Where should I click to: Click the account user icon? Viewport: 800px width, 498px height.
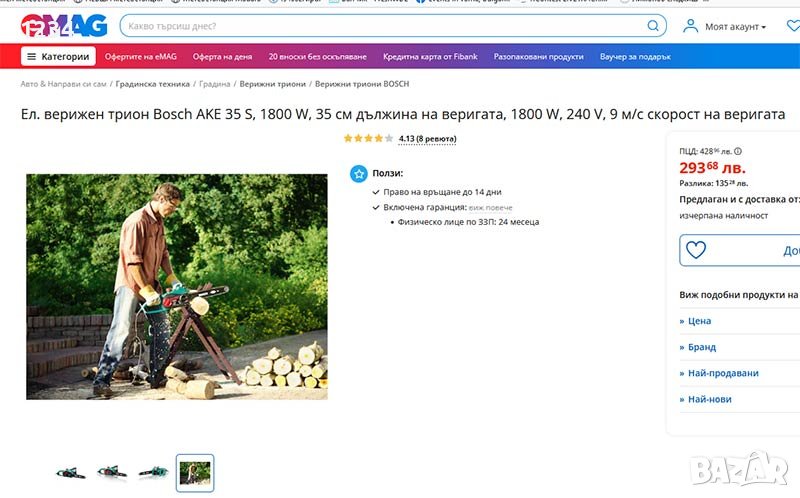coord(690,26)
